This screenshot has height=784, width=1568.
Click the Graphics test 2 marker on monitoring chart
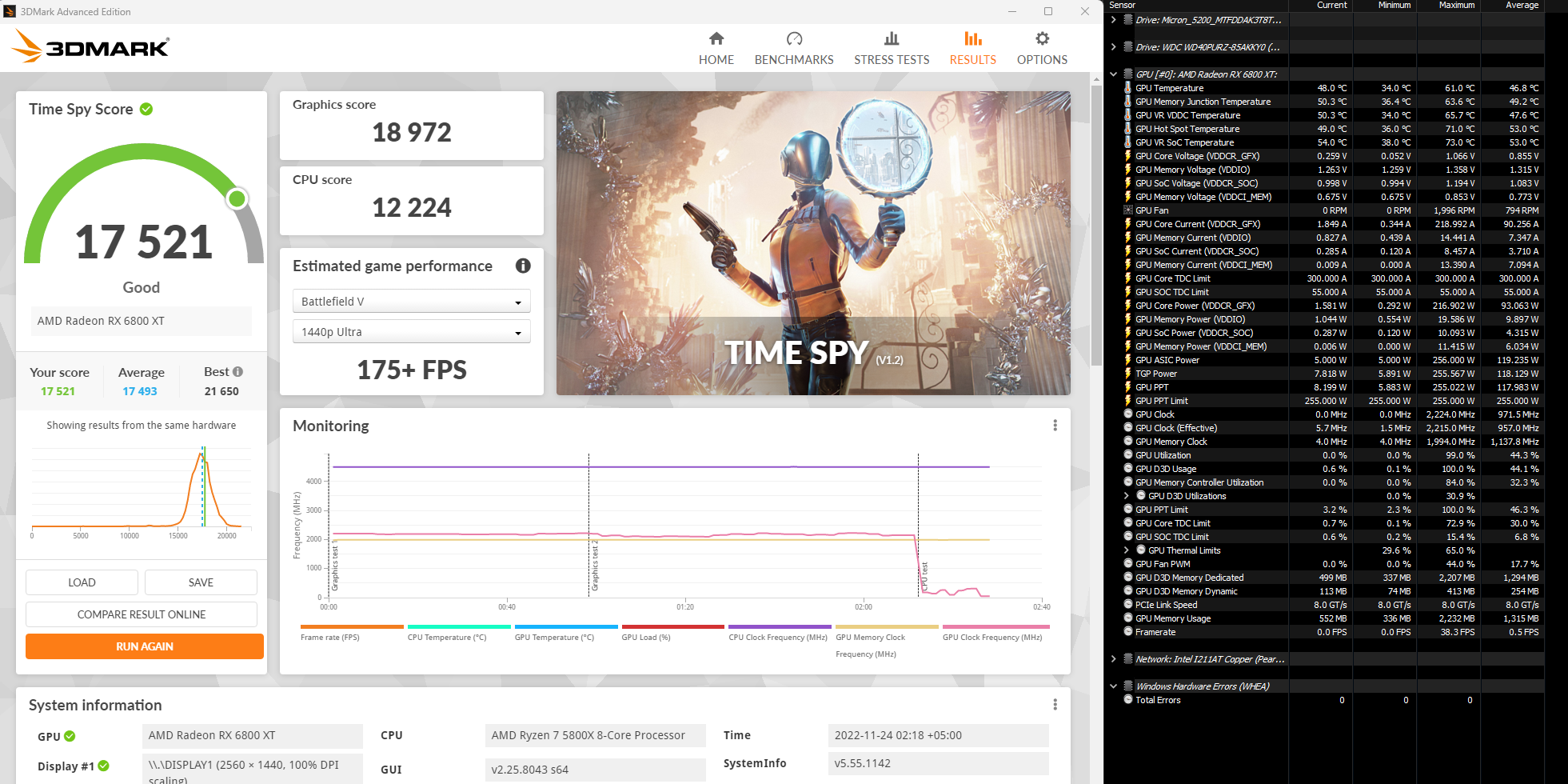(x=594, y=566)
